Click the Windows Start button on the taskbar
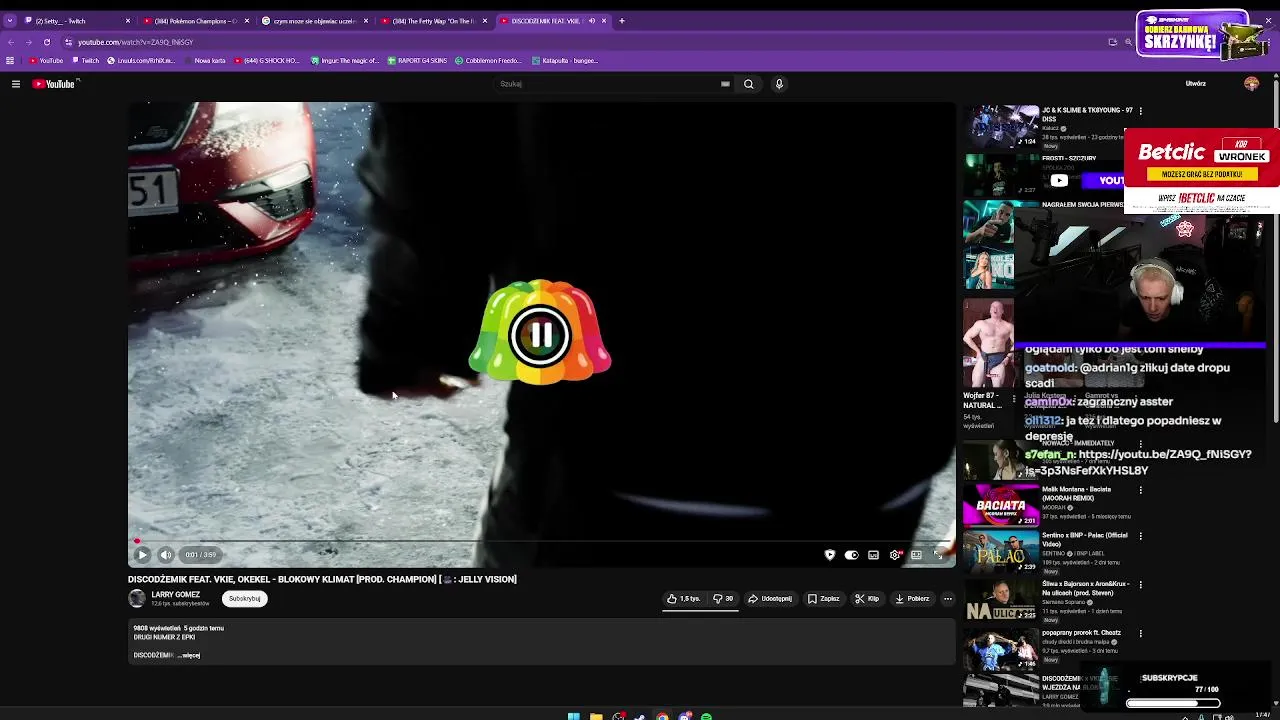The height and width of the screenshot is (720, 1280). click(573, 716)
